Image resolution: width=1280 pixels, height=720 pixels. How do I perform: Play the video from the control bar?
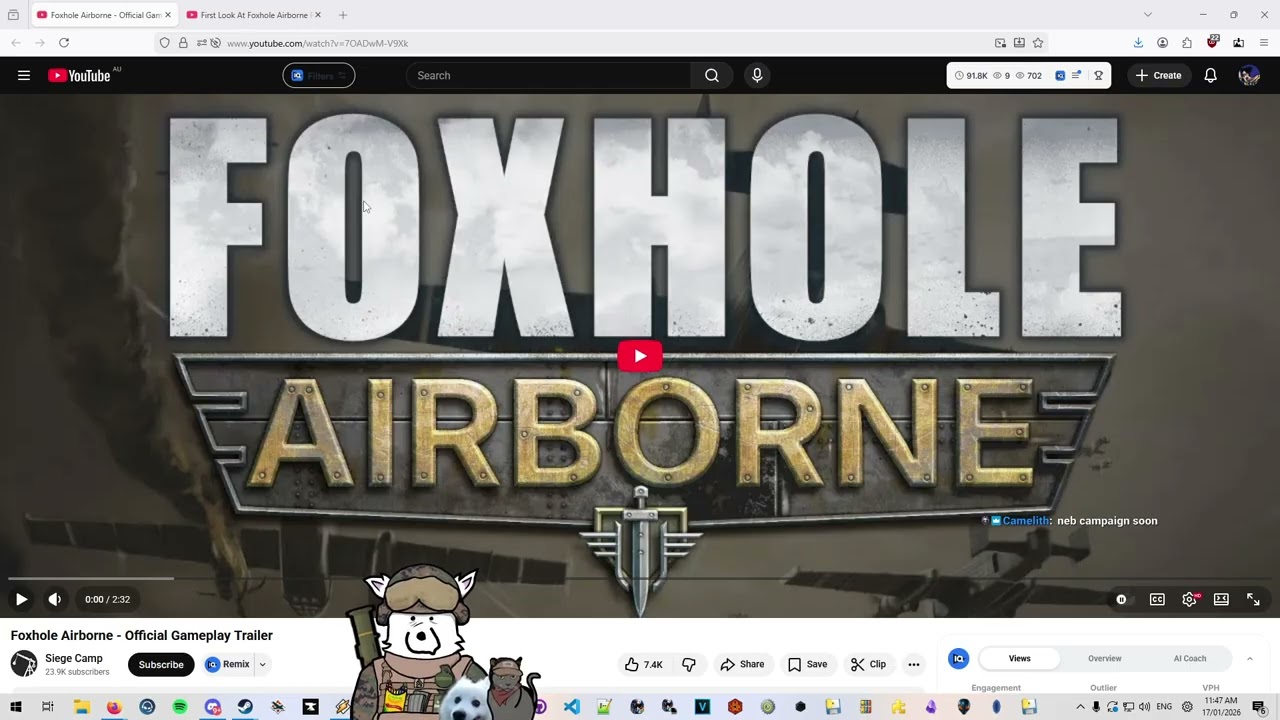click(x=21, y=599)
